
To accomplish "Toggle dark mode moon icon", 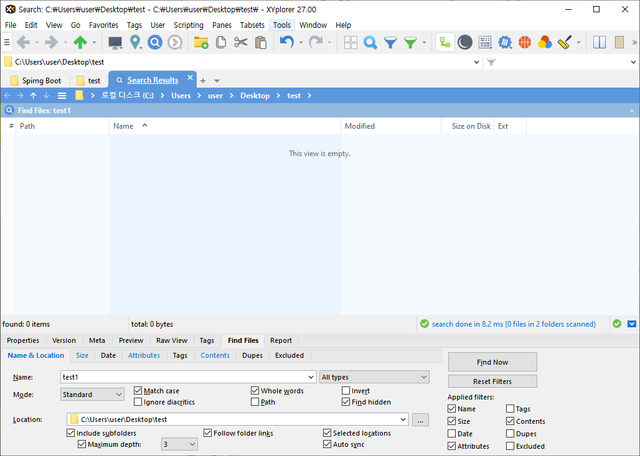I will point(464,42).
